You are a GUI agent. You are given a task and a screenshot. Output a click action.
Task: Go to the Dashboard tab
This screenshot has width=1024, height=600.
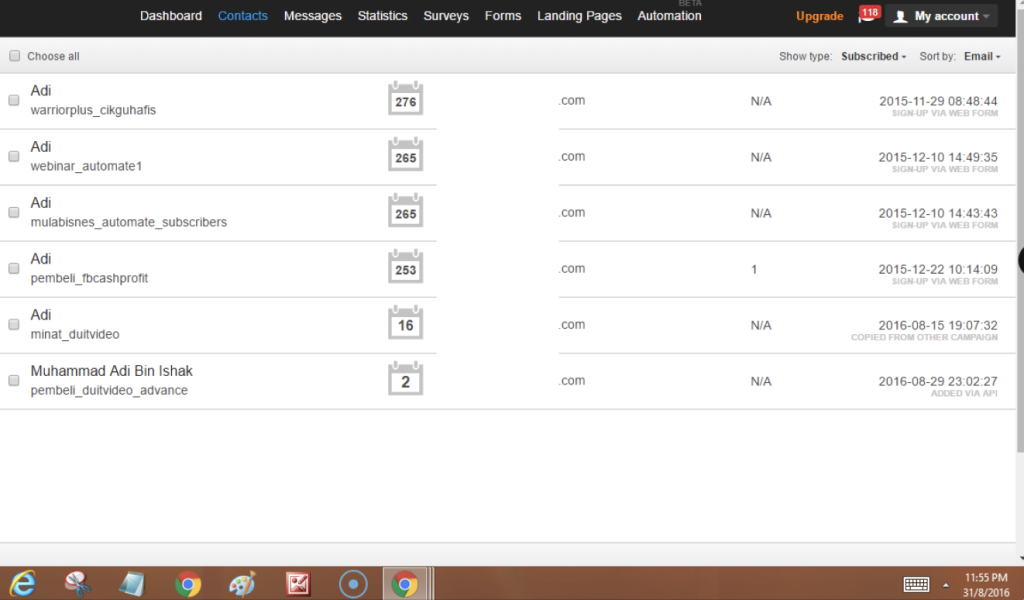click(x=171, y=16)
